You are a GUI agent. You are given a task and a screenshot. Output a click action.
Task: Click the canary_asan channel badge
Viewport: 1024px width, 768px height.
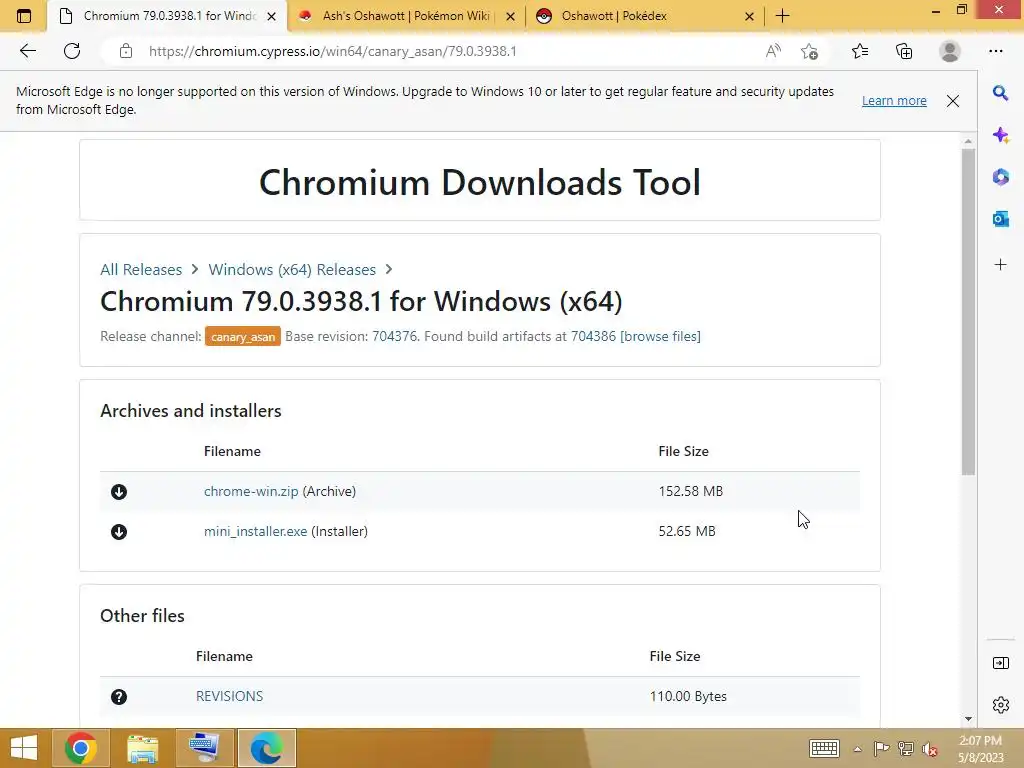(x=243, y=336)
